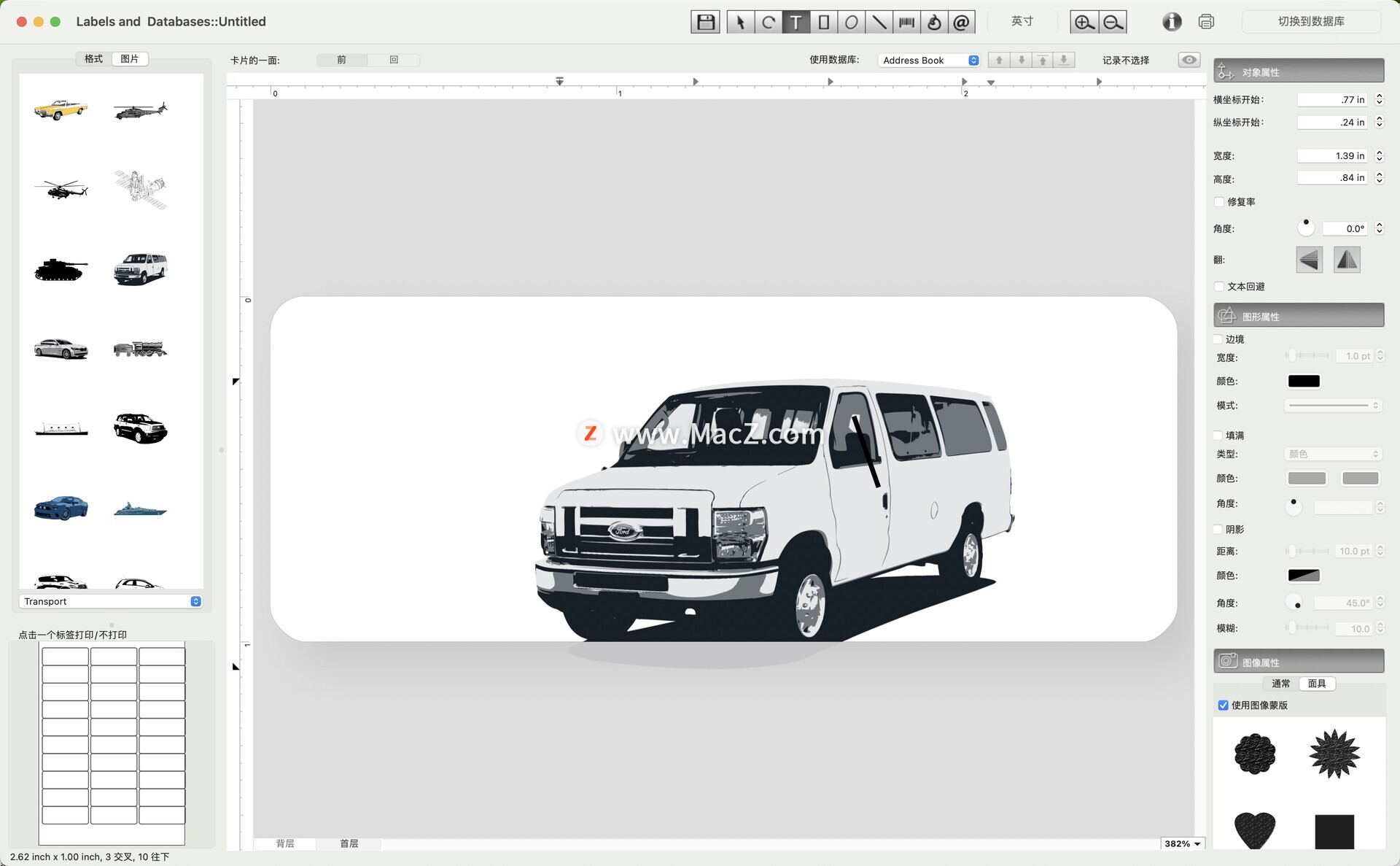Open the 382% zoom dropdown
This screenshot has height=866, width=1400.
tap(1182, 843)
